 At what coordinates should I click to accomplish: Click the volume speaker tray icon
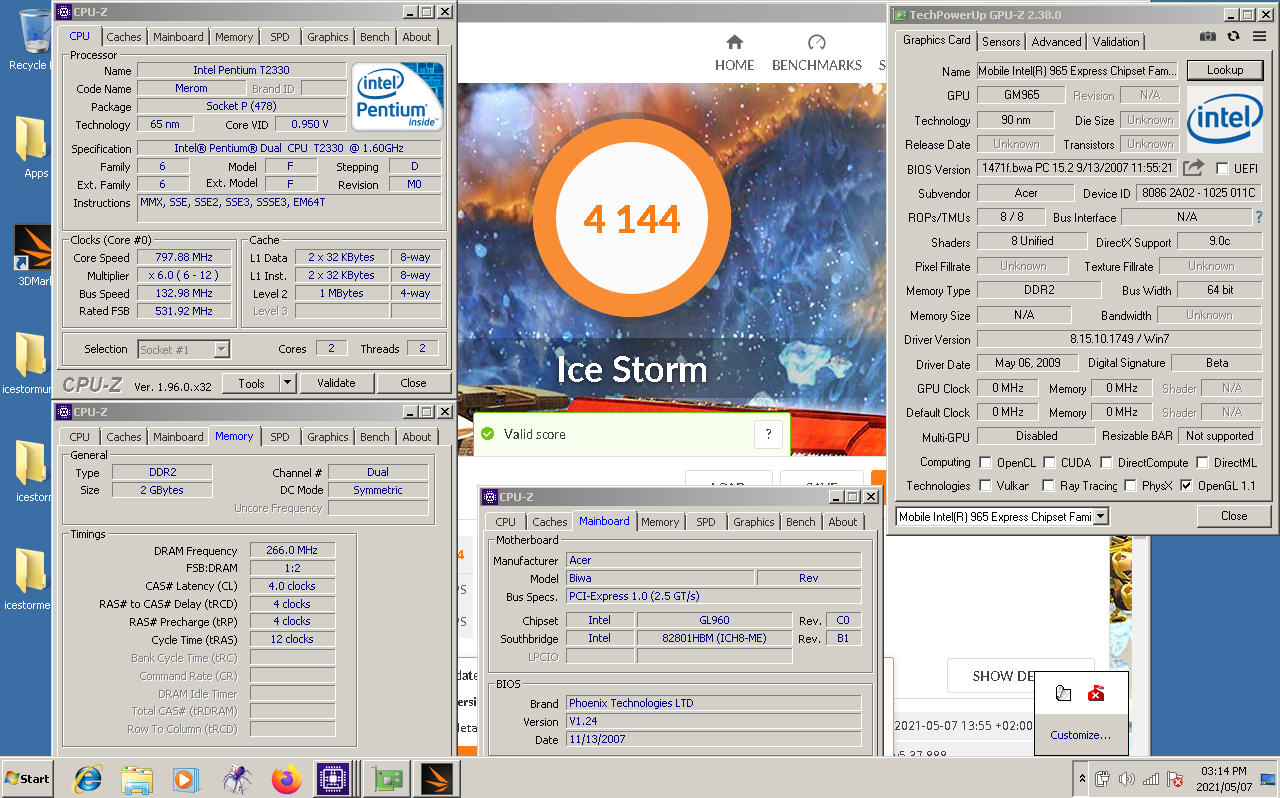[1127, 779]
